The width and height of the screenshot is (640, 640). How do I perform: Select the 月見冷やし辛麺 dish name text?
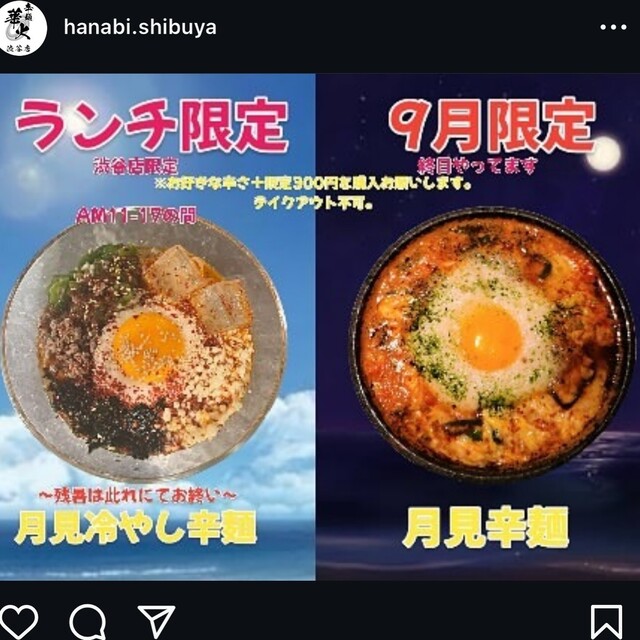(x=136, y=528)
